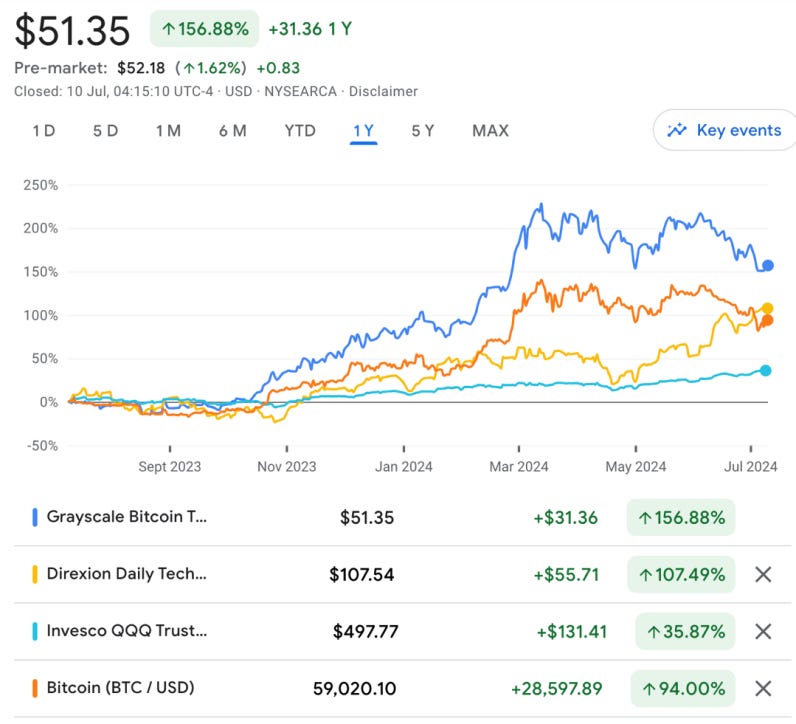Open Bitcoin (BTC / USD) row name
Screen dimensions: 796x724
tap(121, 687)
